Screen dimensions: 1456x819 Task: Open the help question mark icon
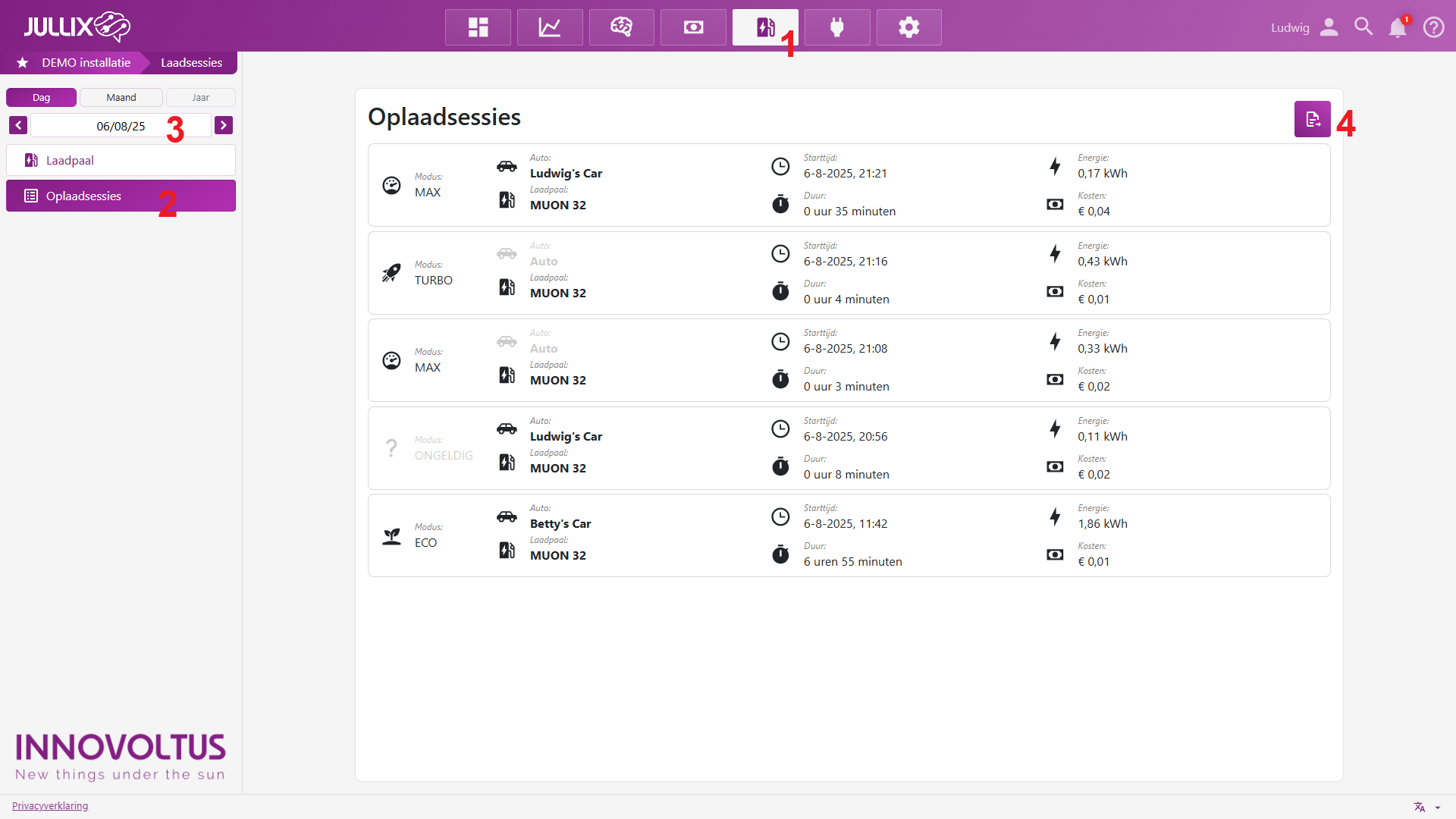1433,27
